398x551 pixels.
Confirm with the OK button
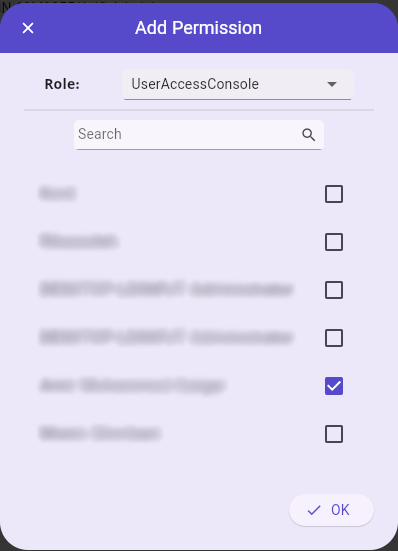(x=331, y=510)
